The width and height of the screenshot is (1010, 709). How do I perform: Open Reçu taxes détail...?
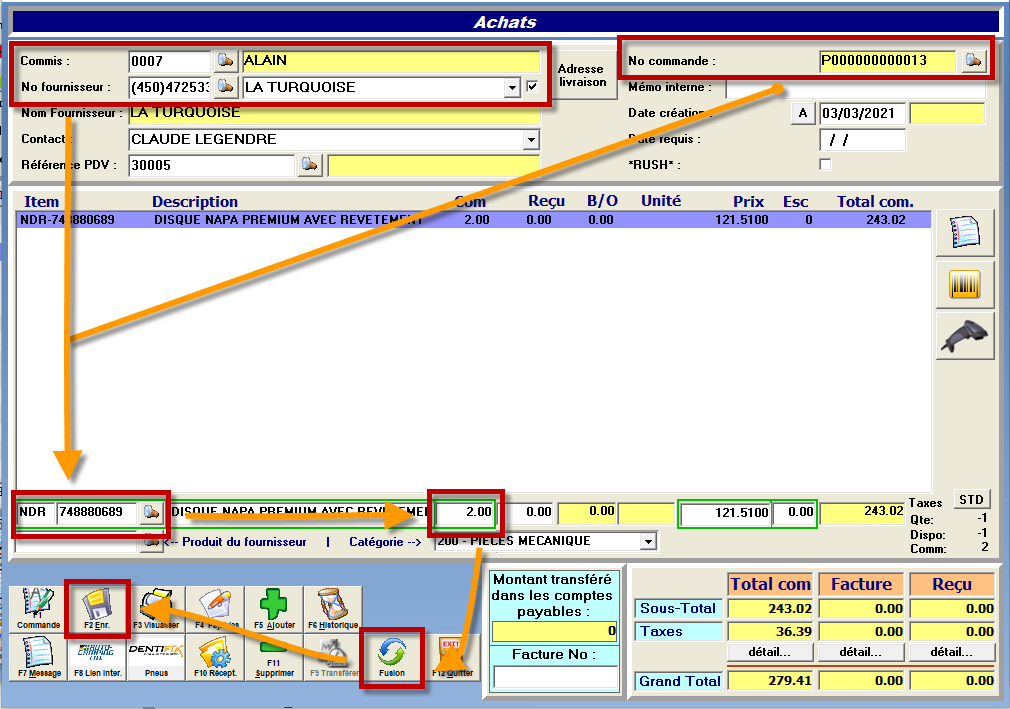951,652
